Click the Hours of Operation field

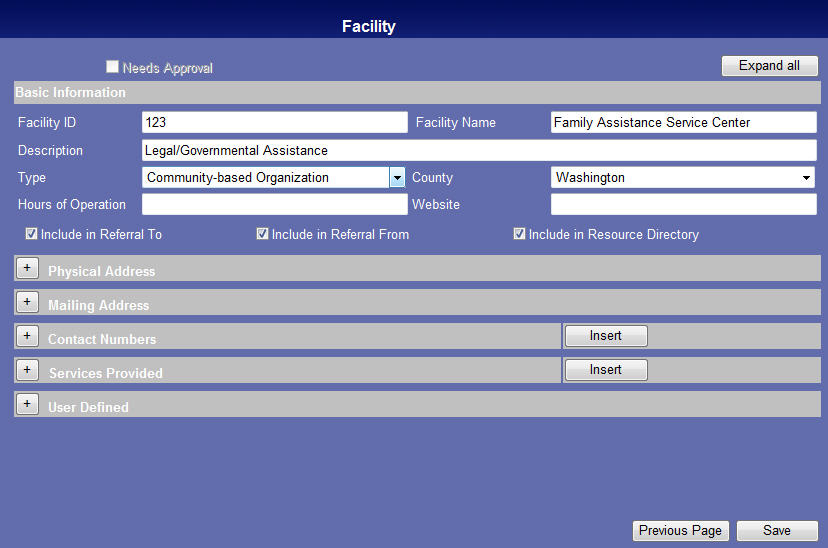coord(275,204)
